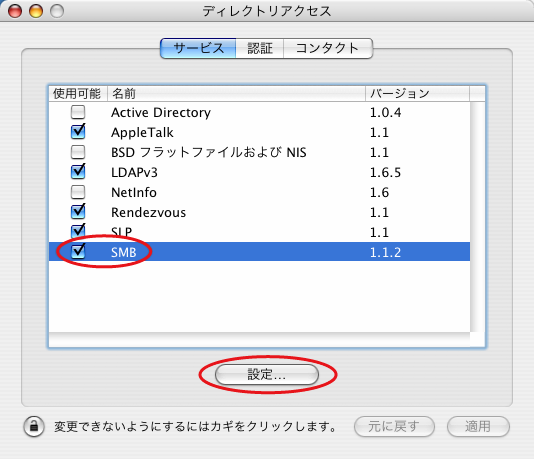Click the 元に戻す revert button

pyautogui.click(x=394, y=426)
